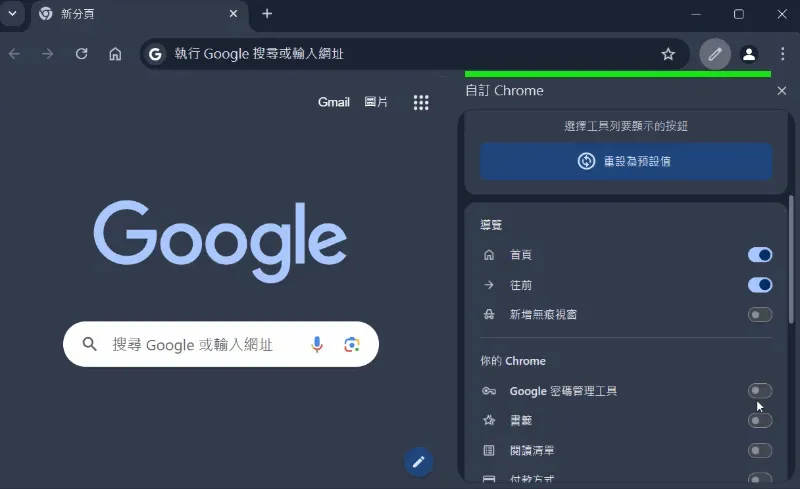Enable the 閱讀清單 toggle
The width and height of the screenshot is (800, 489).
(760, 451)
